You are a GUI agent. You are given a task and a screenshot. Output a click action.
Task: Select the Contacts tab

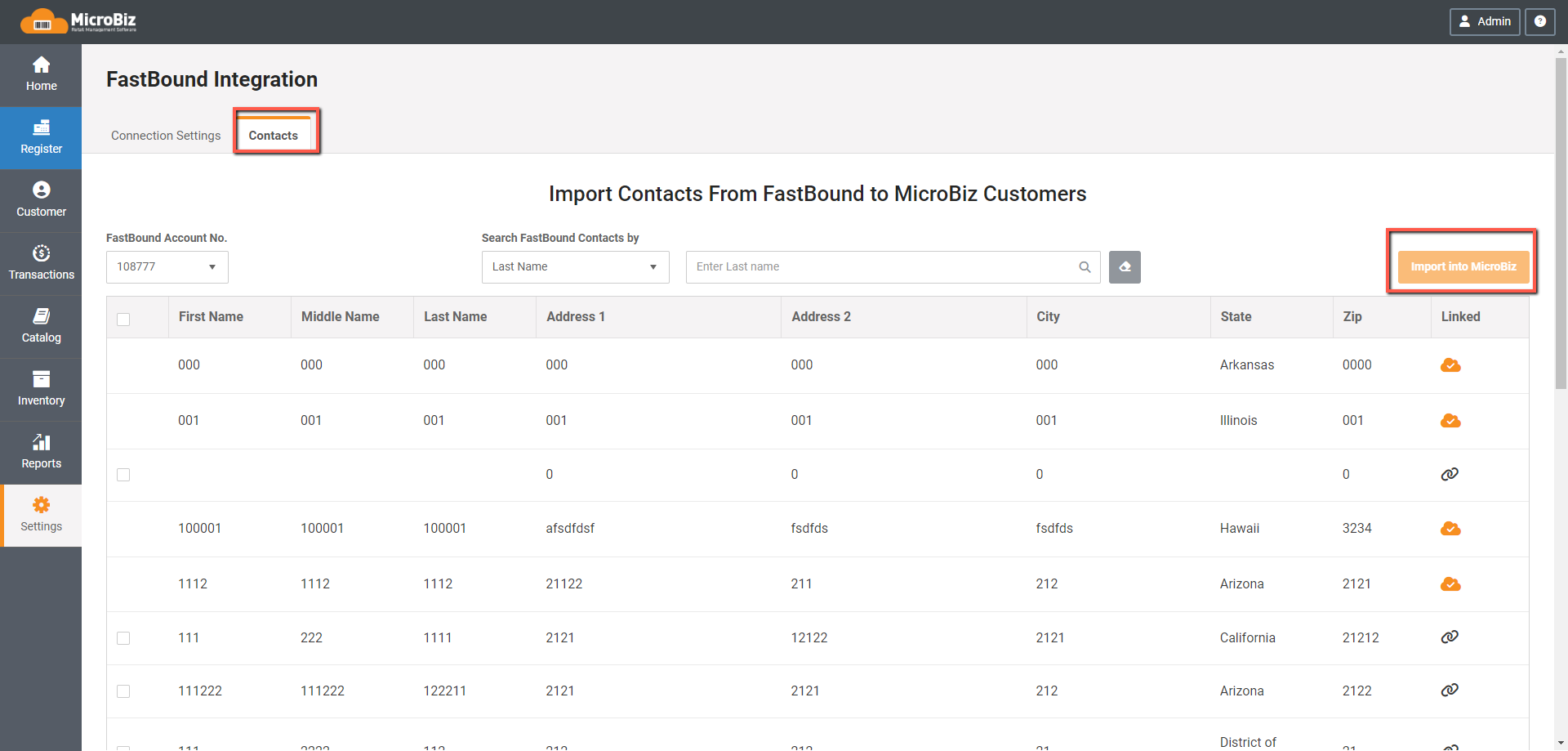click(x=274, y=136)
